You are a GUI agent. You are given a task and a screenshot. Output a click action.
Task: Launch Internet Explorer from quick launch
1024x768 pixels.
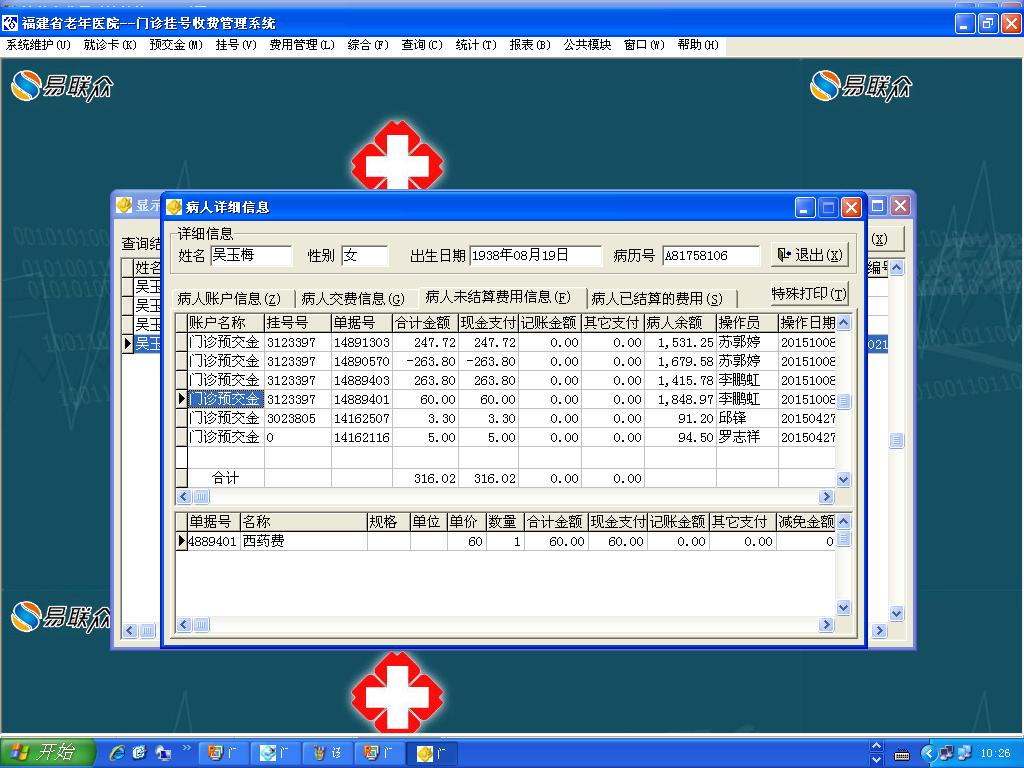118,753
